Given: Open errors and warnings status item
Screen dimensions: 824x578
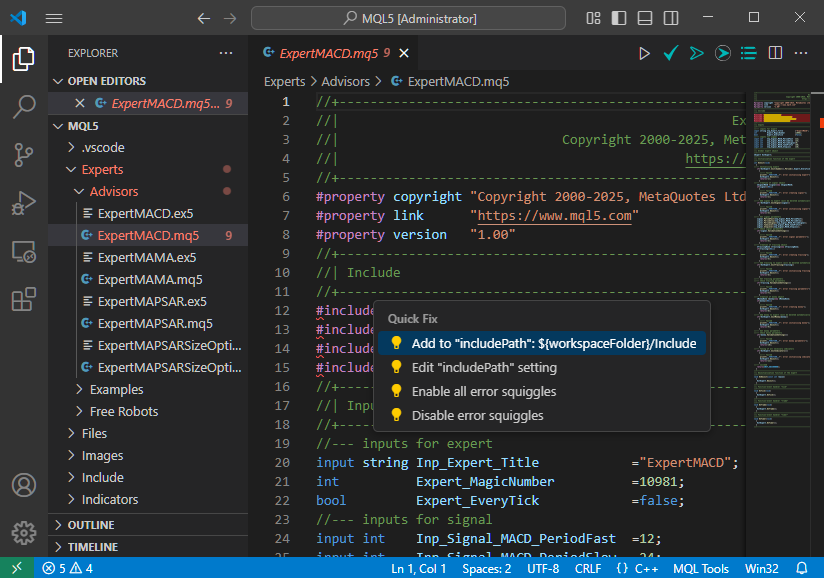Looking at the screenshot, I should (68, 568).
